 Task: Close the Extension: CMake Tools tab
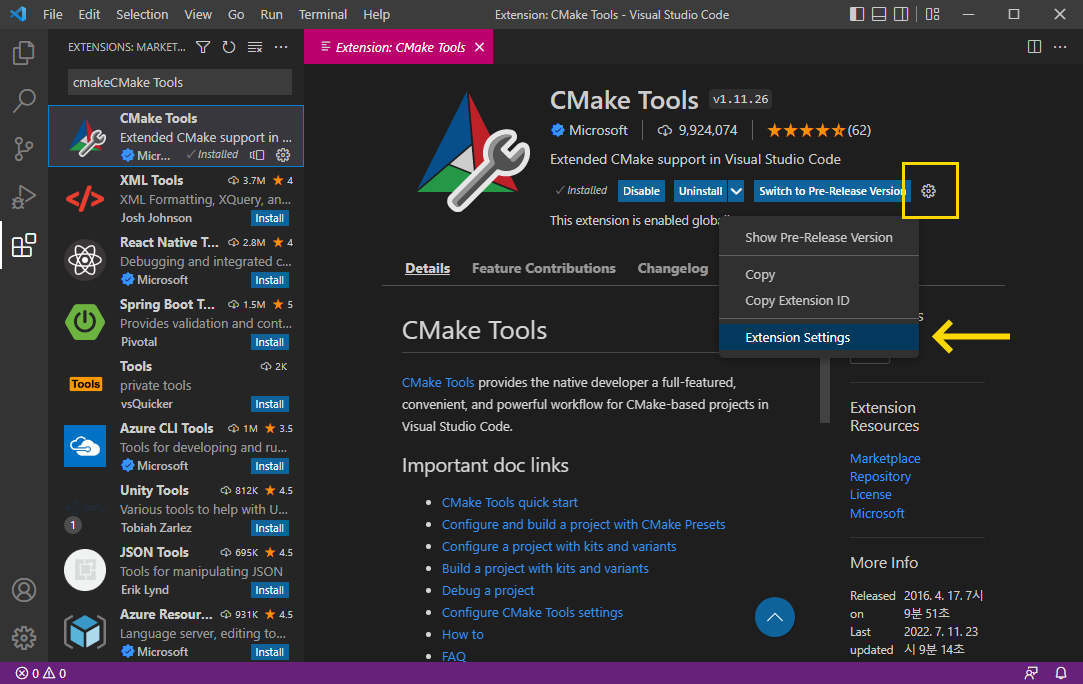pos(479,47)
